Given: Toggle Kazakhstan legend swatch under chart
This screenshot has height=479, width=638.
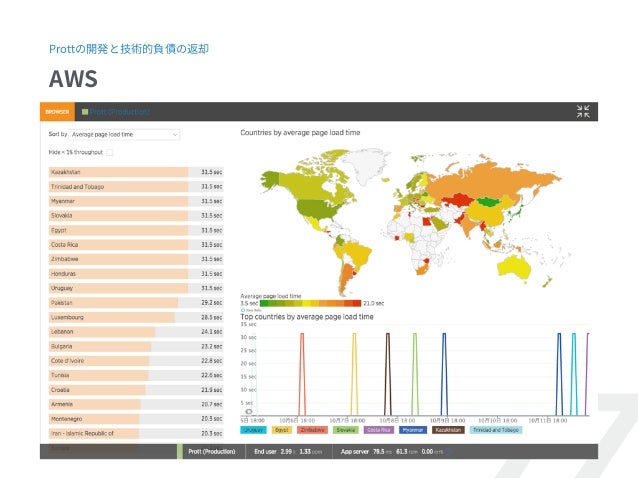Looking at the screenshot, I should tap(448, 430).
